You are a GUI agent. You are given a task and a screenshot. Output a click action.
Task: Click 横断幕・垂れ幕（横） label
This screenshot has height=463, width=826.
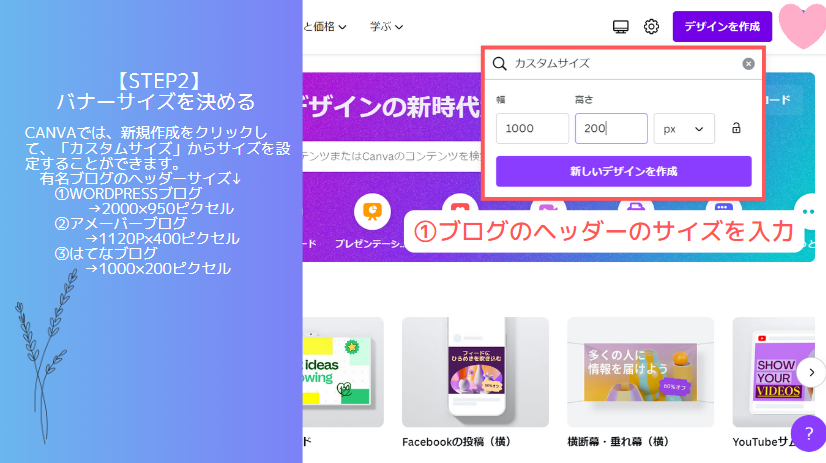(x=618, y=442)
